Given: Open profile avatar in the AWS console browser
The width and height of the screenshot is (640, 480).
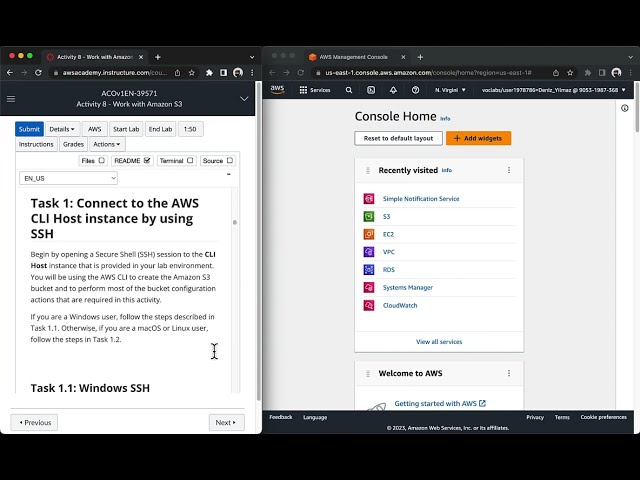Looking at the screenshot, I should pyautogui.click(x=616, y=73).
